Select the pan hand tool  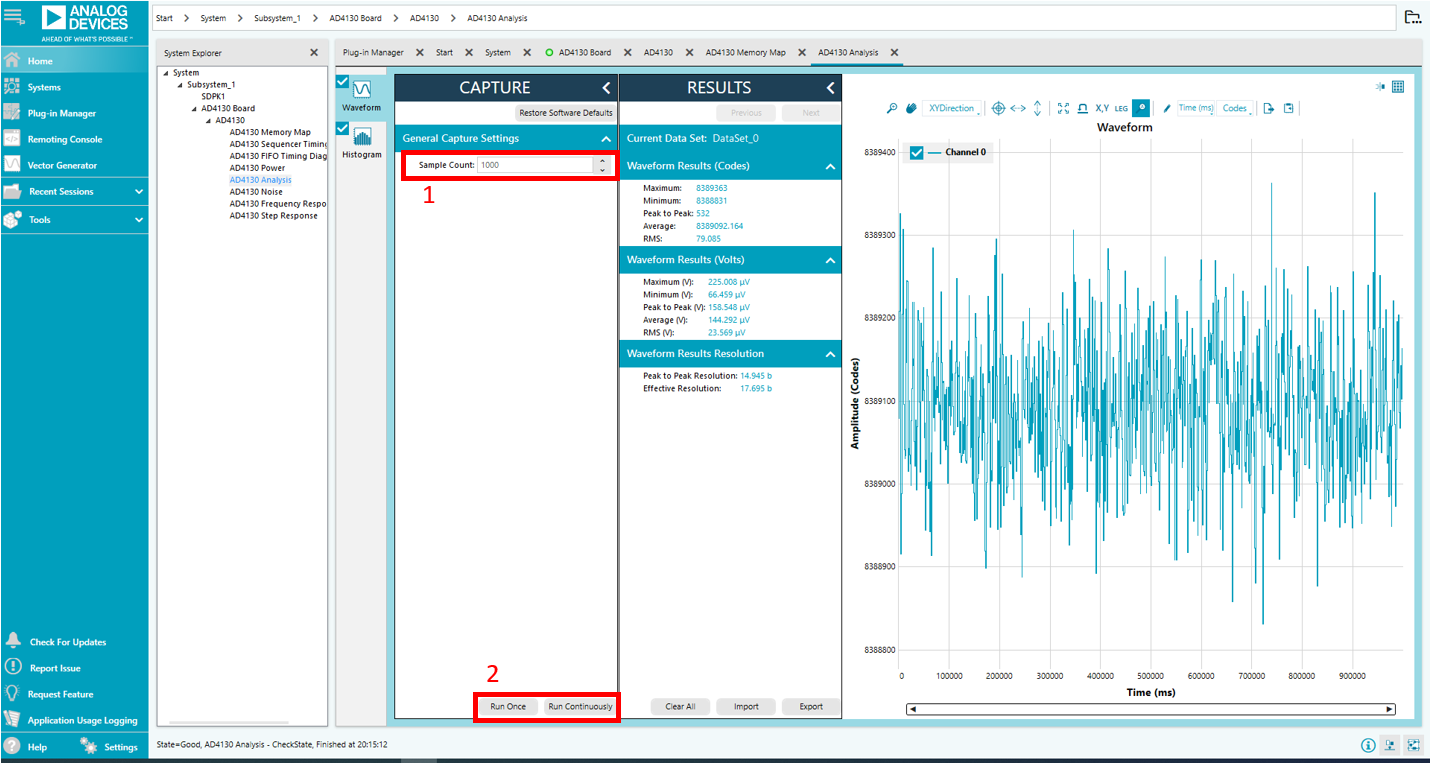tap(911, 108)
